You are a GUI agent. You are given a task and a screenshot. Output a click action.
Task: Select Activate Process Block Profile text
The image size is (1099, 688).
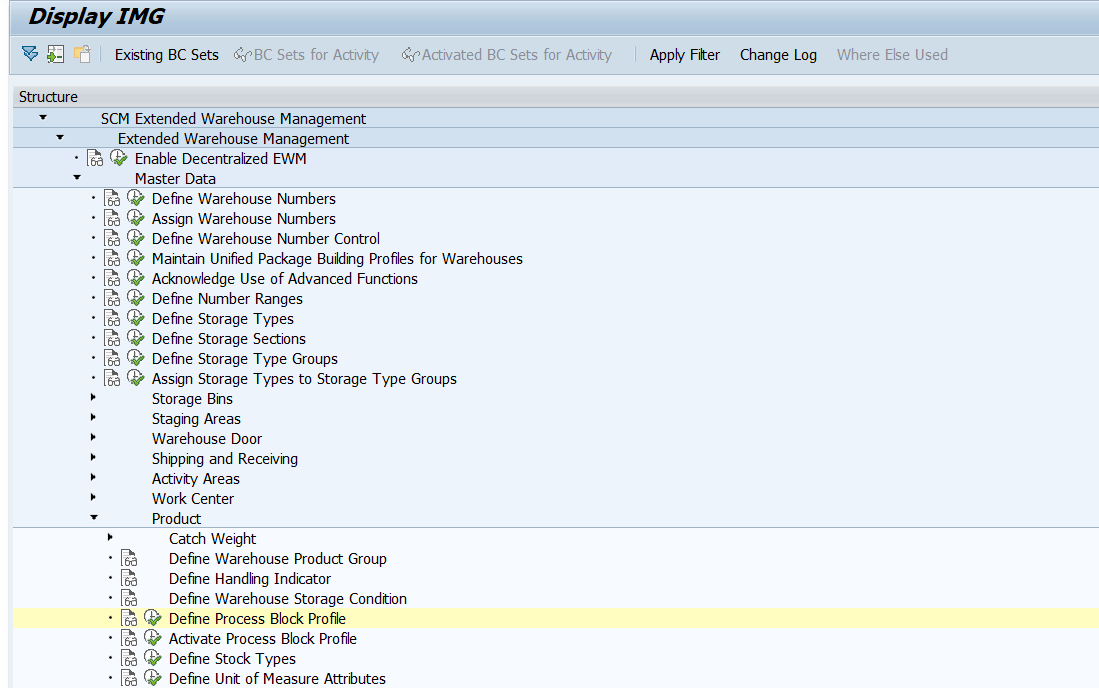click(x=263, y=639)
